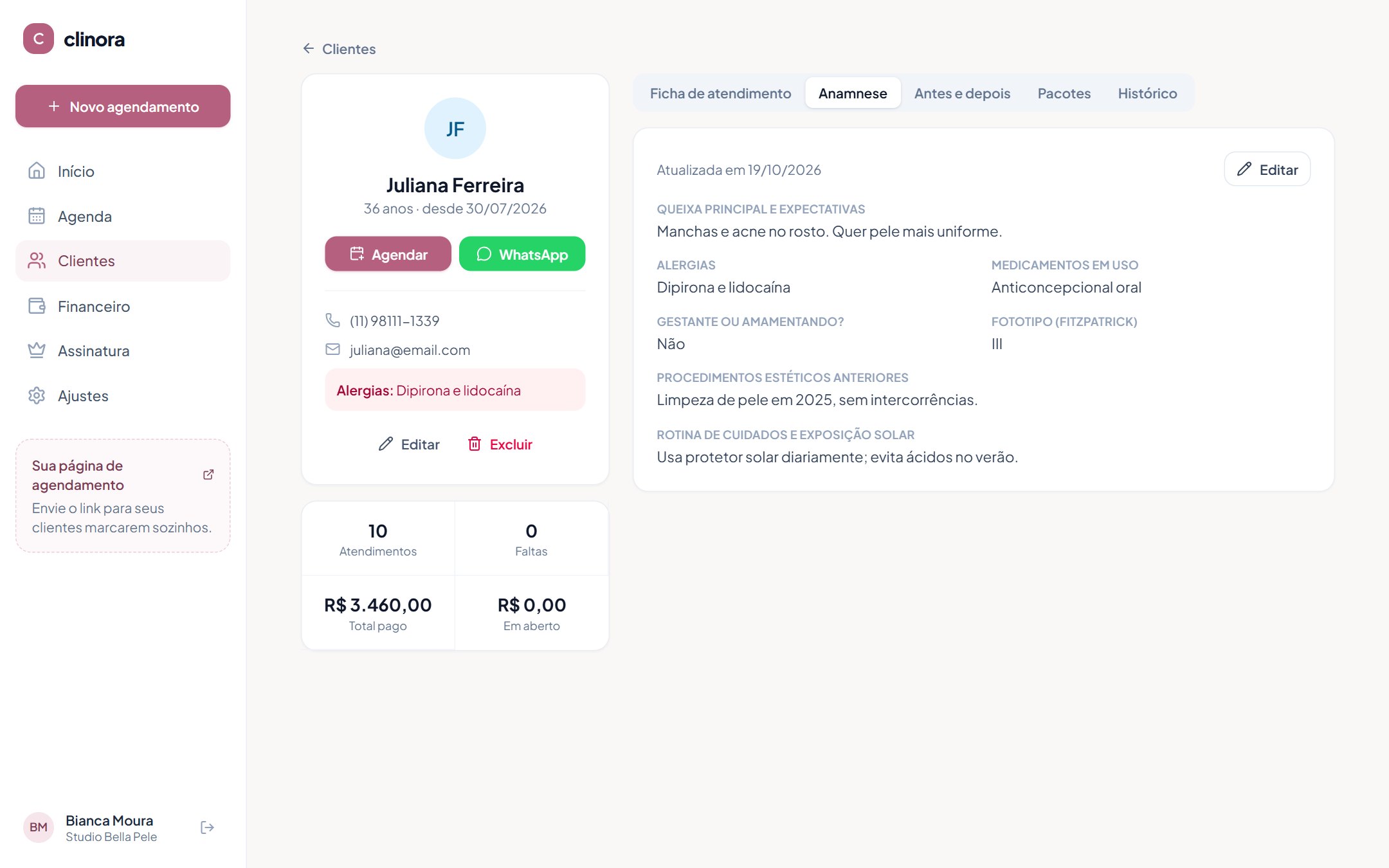Click the gear icon beside Ajustes
The width and height of the screenshot is (1389, 868).
(x=37, y=395)
